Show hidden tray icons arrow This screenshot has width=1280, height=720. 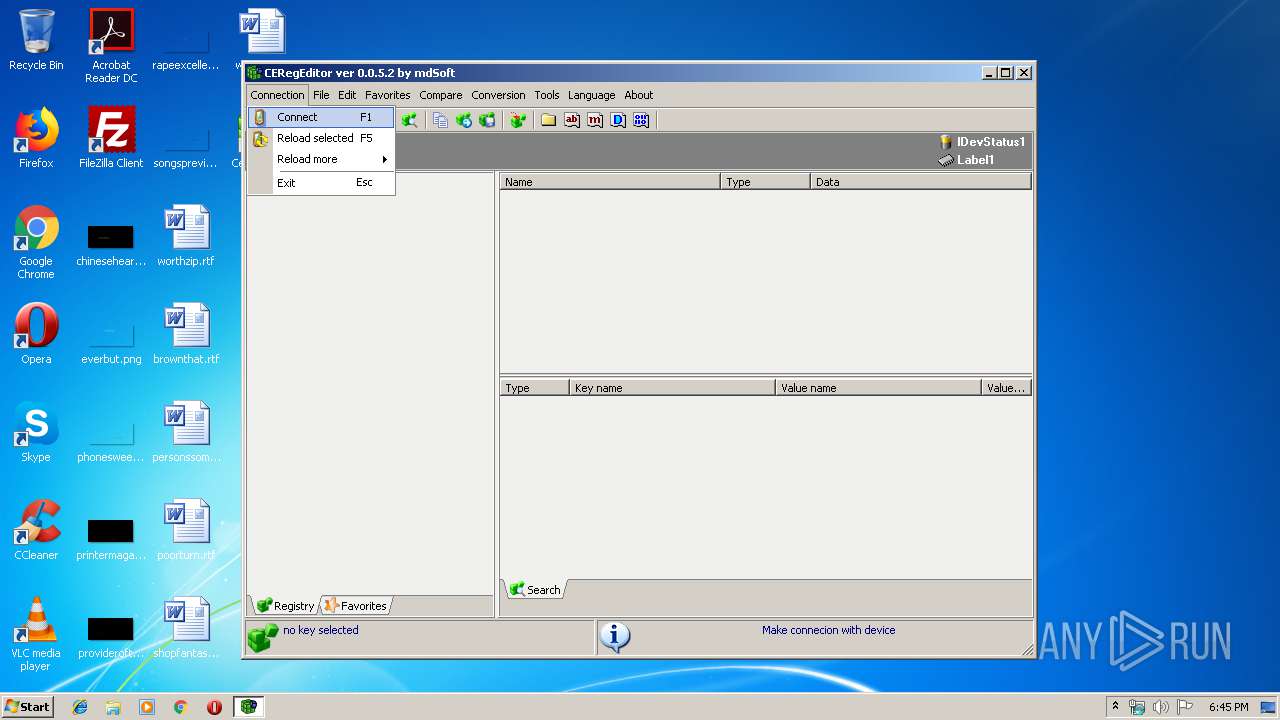(1115, 707)
